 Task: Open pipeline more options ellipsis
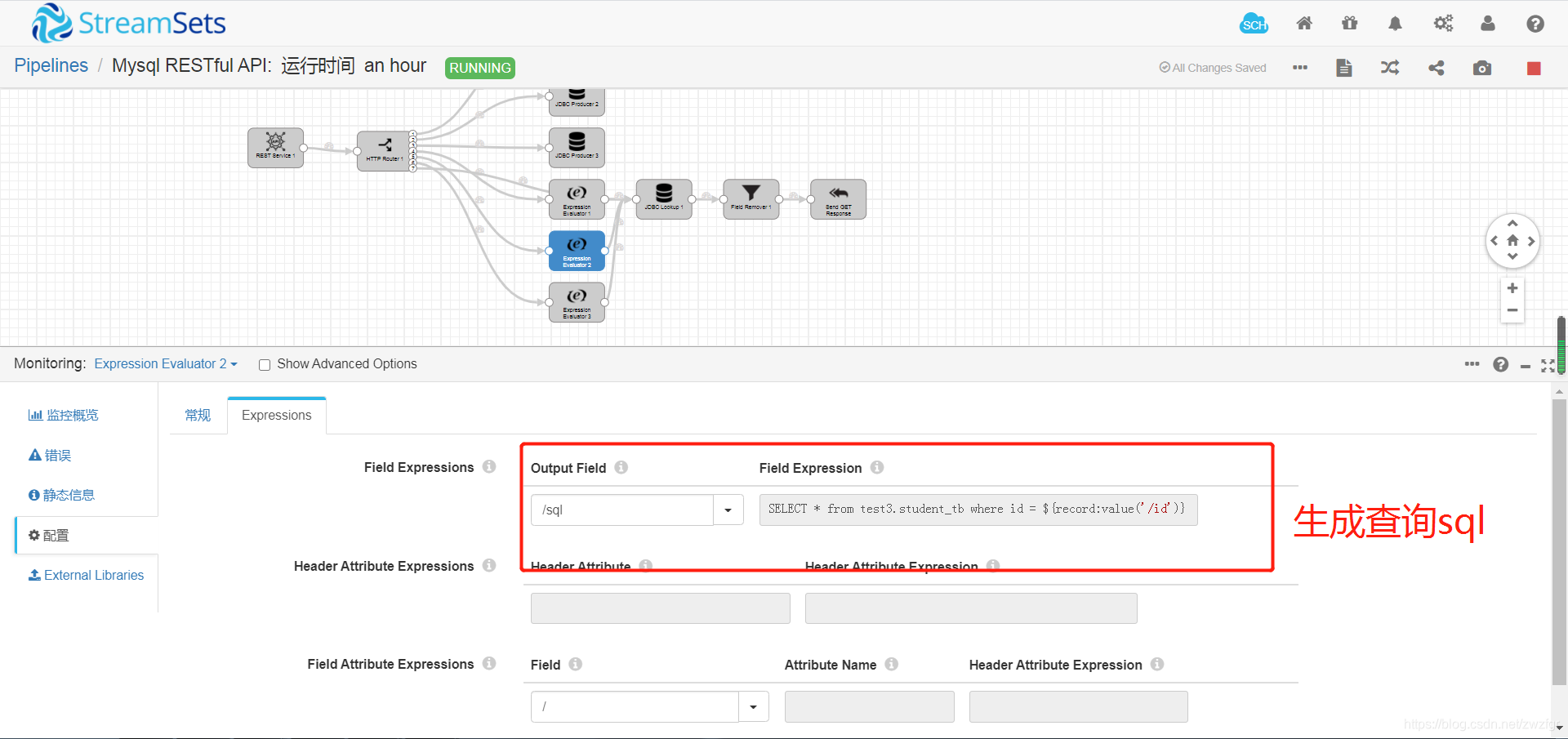pos(1300,68)
